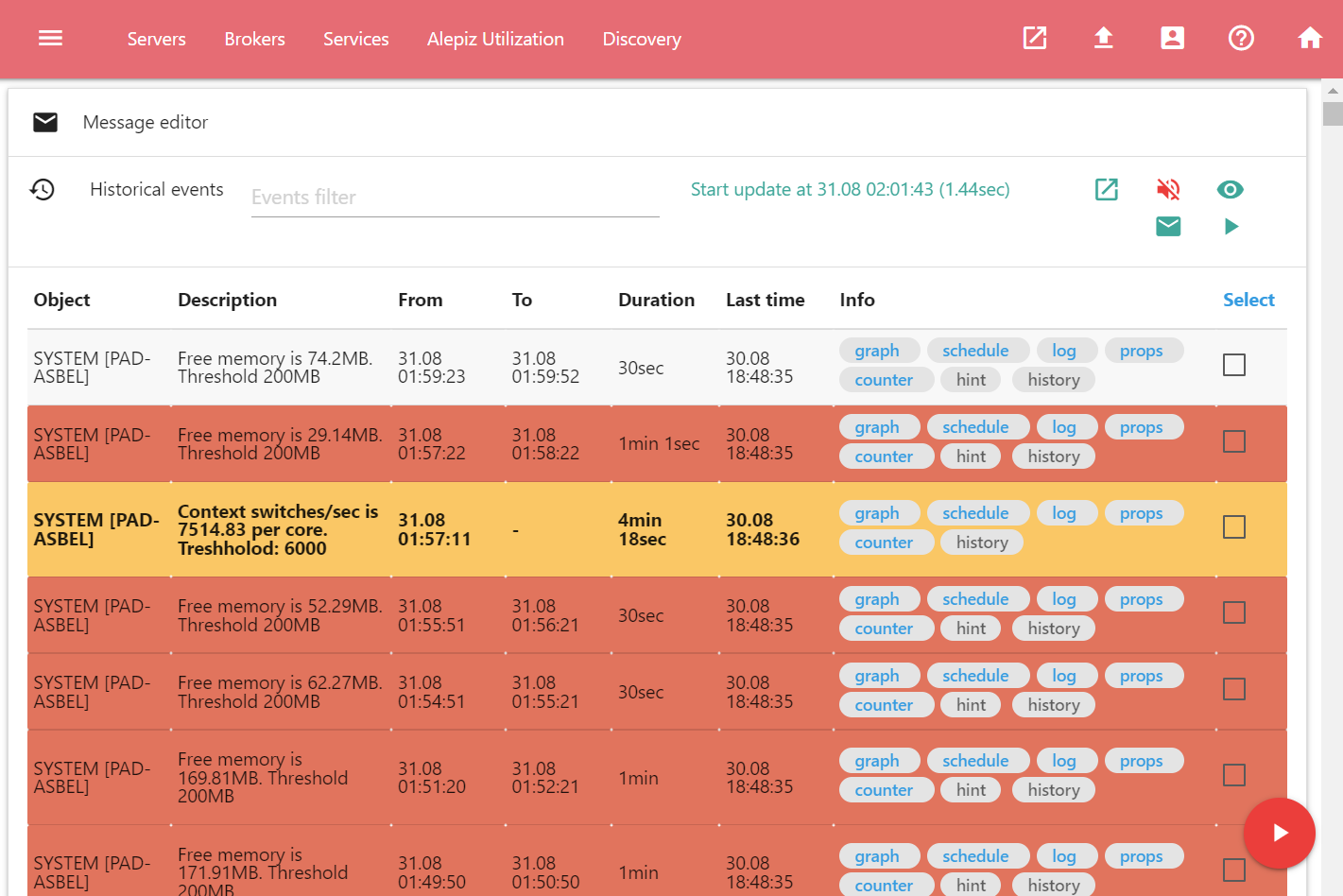Click the Select column link
The width and height of the screenshot is (1343, 896).
[x=1248, y=300]
